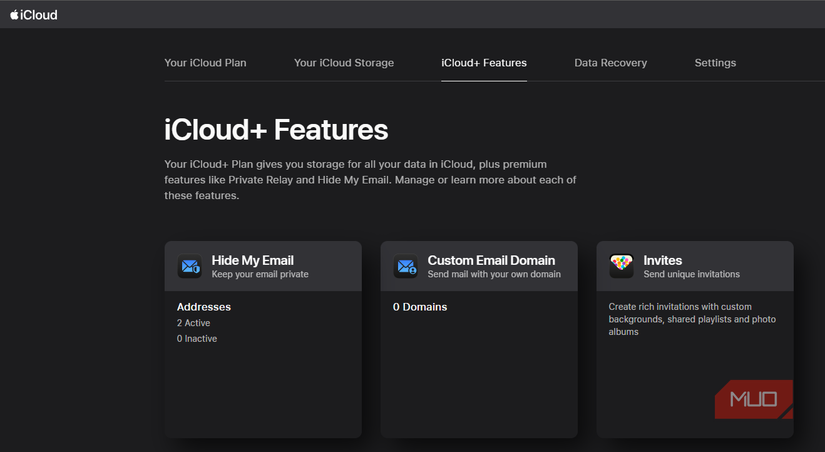Image resolution: width=825 pixels, height=452 pixels.
Task: Click the 0 Inactive addresses count
Action: [x=197, y=339]
